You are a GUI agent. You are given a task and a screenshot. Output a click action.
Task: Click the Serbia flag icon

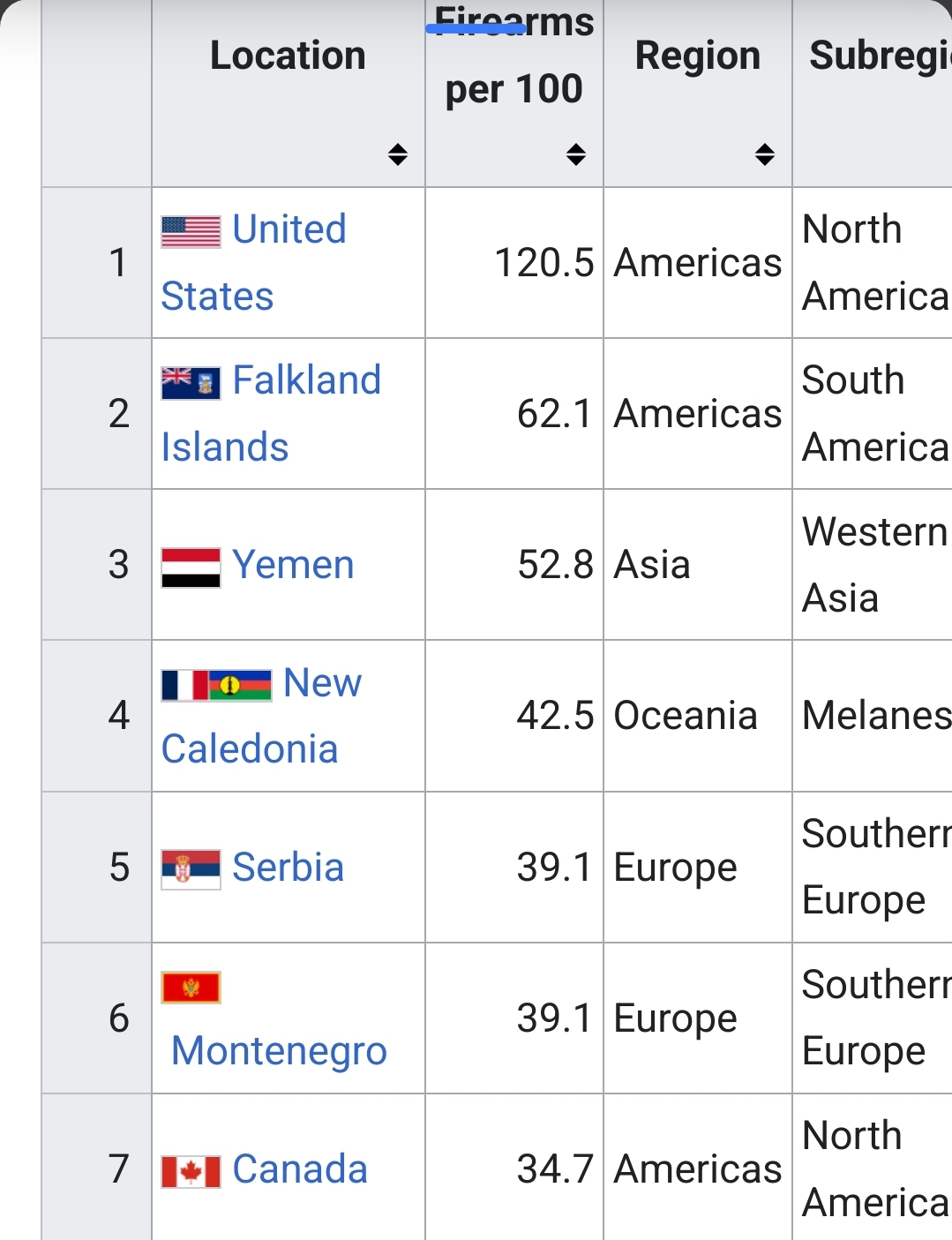191,869
